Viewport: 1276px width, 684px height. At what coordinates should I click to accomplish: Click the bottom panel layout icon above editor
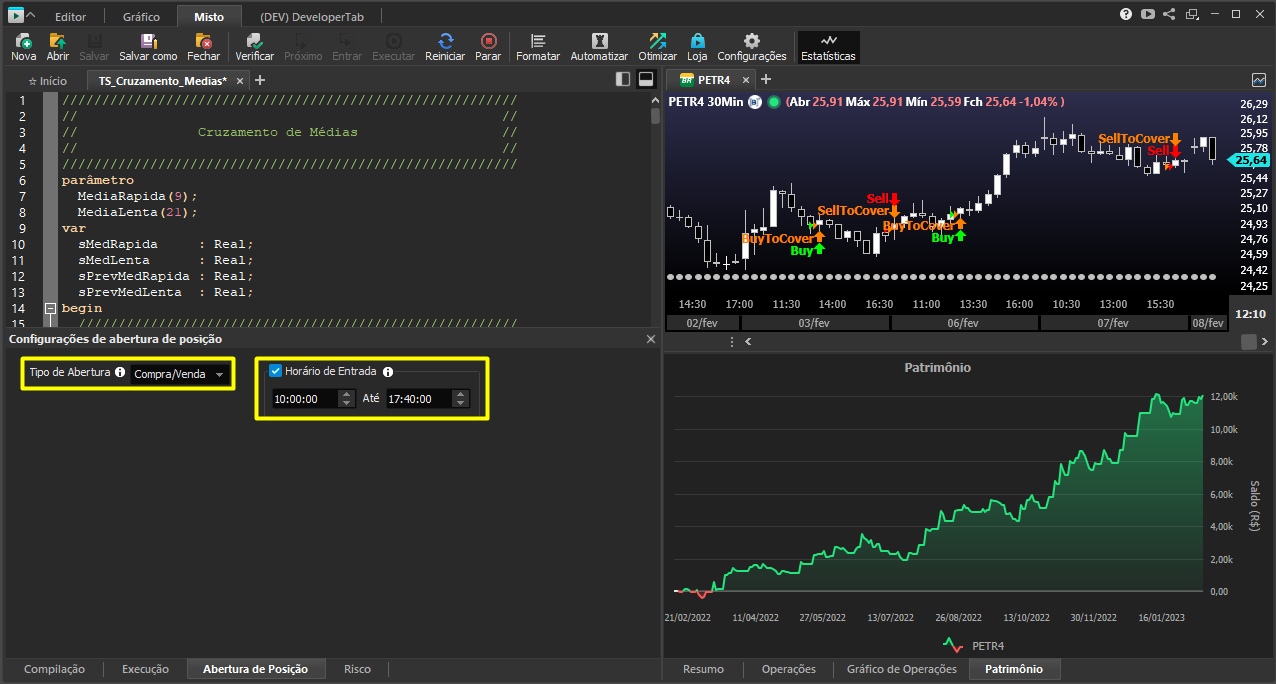[x=646, y=79]
